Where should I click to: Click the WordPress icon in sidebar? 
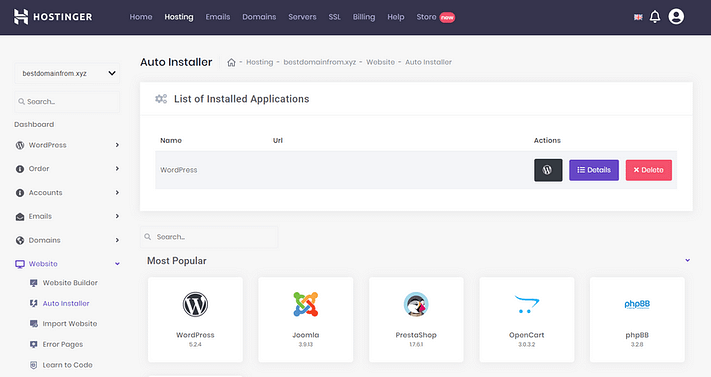click(x=20, y=145)
